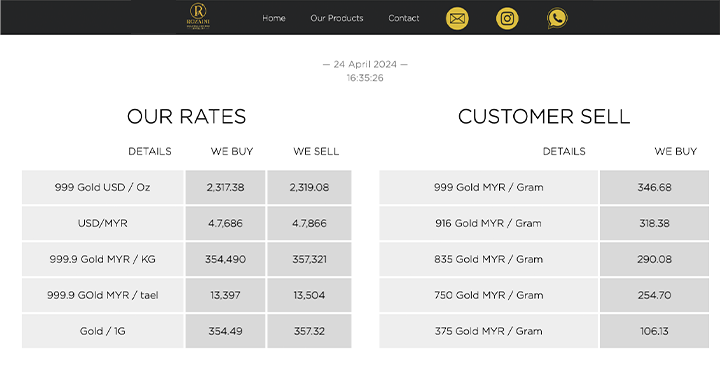Click the 346.68 customer sell price
Image resolution: width=720 pixels, height=378 pixels.
pos(654,187)
